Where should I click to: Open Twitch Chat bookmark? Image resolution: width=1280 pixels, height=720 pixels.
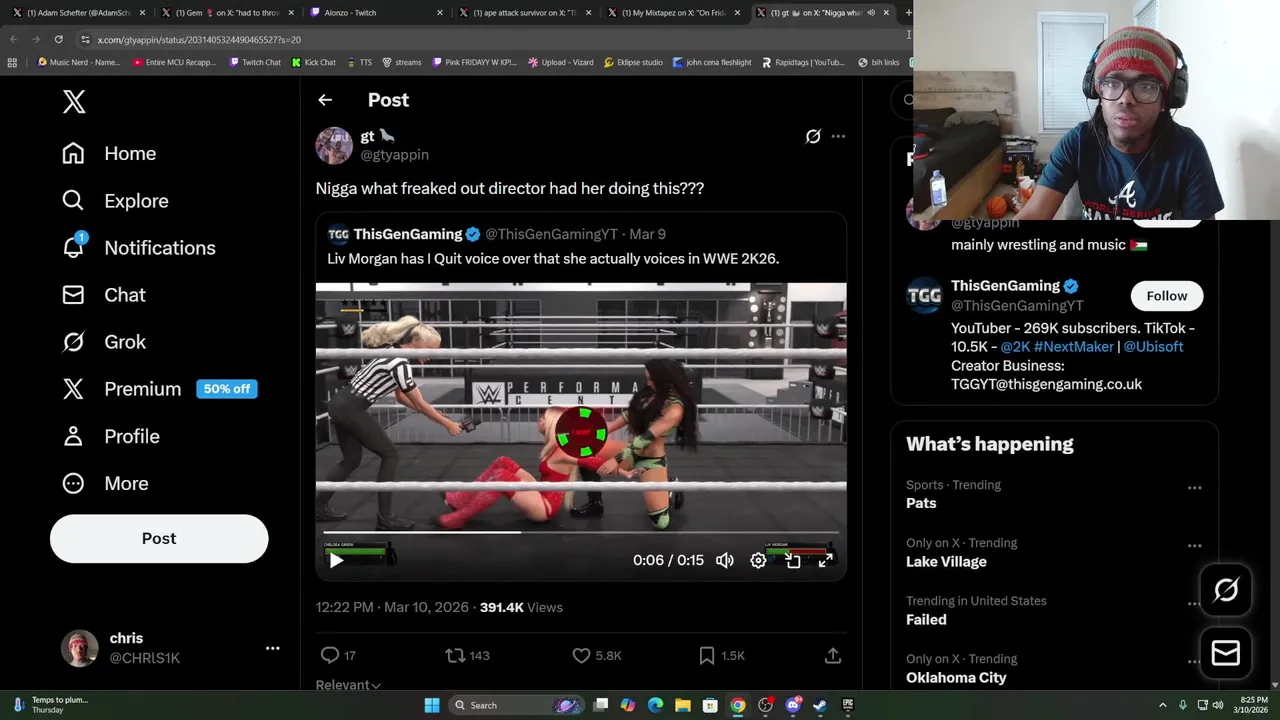click(x=255, y=62)
